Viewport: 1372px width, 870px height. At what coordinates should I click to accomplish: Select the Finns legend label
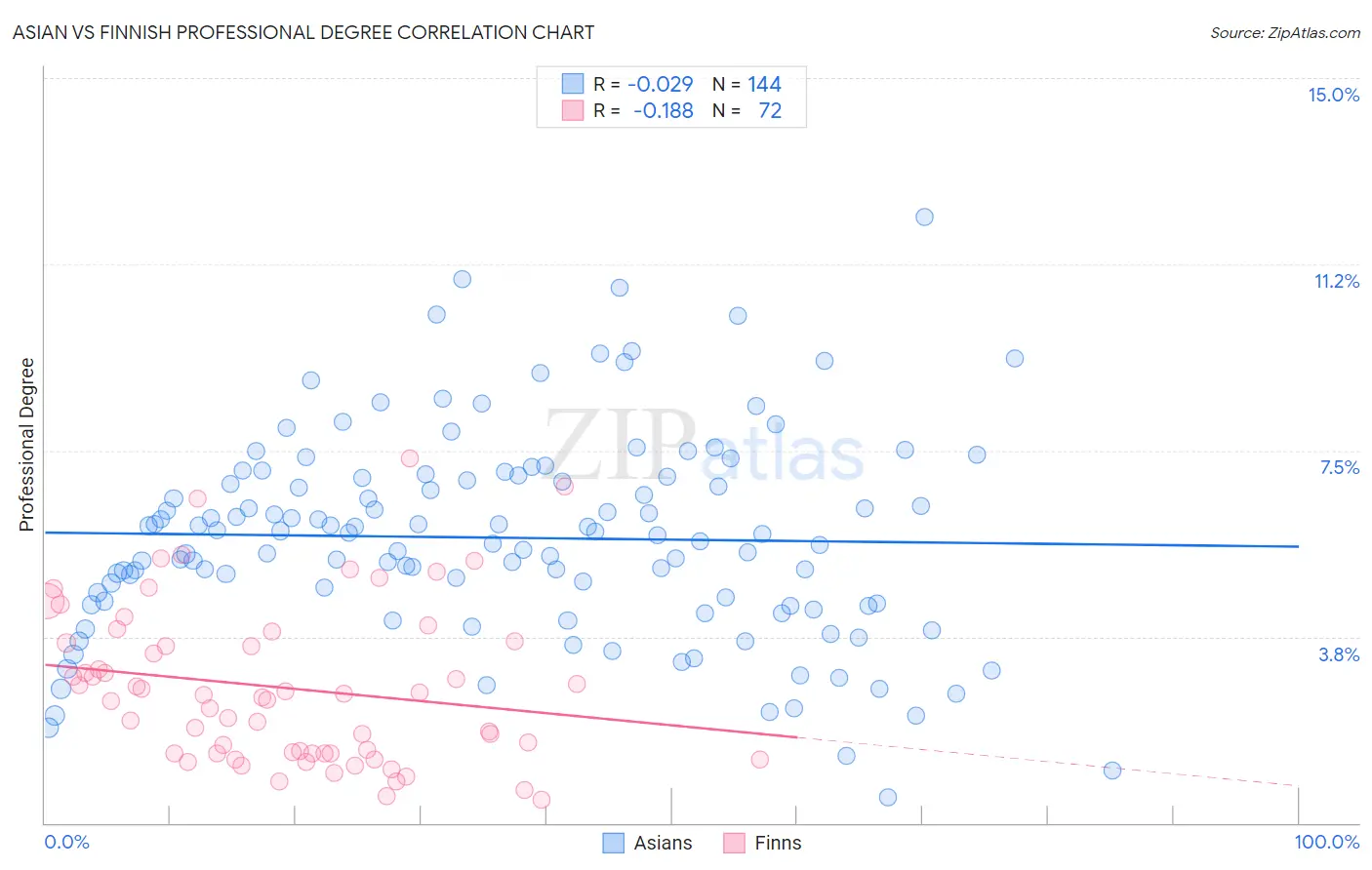(778, 843)
